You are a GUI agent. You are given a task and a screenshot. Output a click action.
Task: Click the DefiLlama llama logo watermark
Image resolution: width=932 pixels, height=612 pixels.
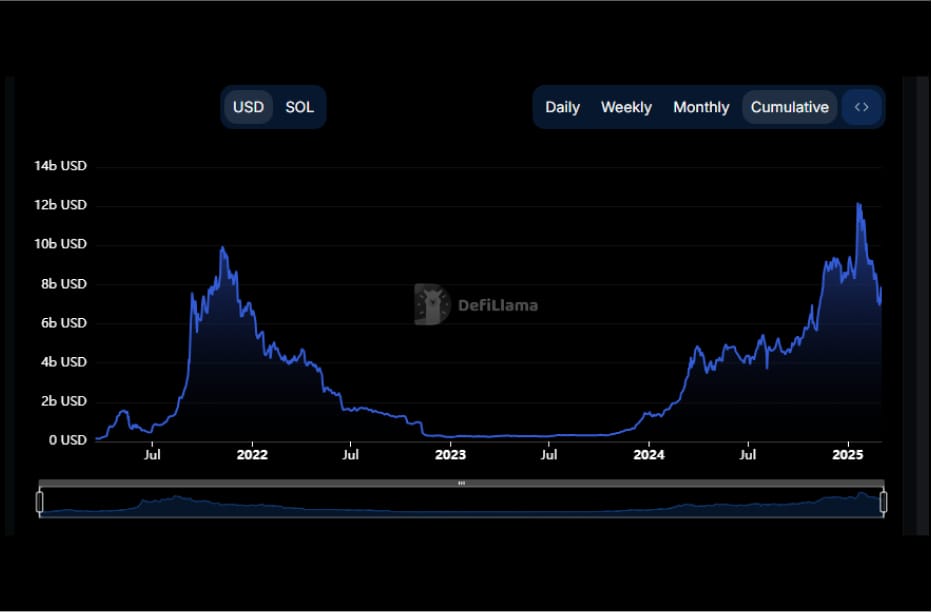432,305
